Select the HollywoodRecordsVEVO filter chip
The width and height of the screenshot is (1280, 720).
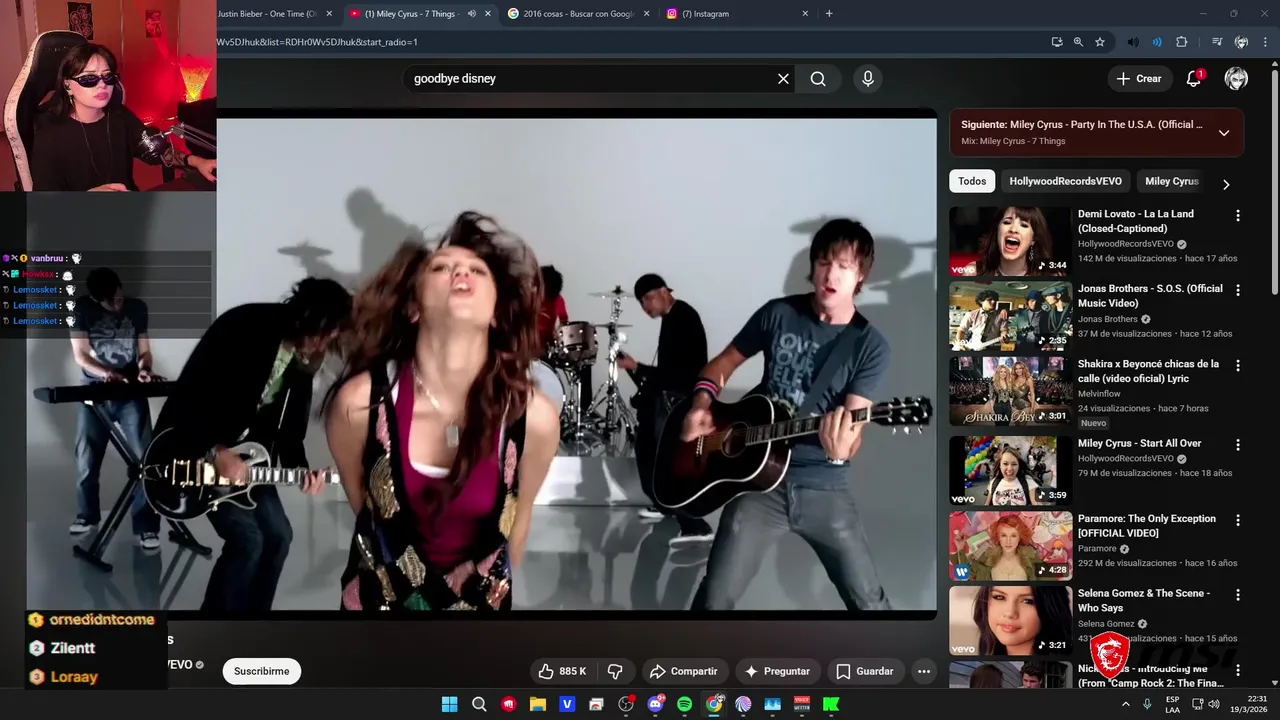tap(1065, 181)
